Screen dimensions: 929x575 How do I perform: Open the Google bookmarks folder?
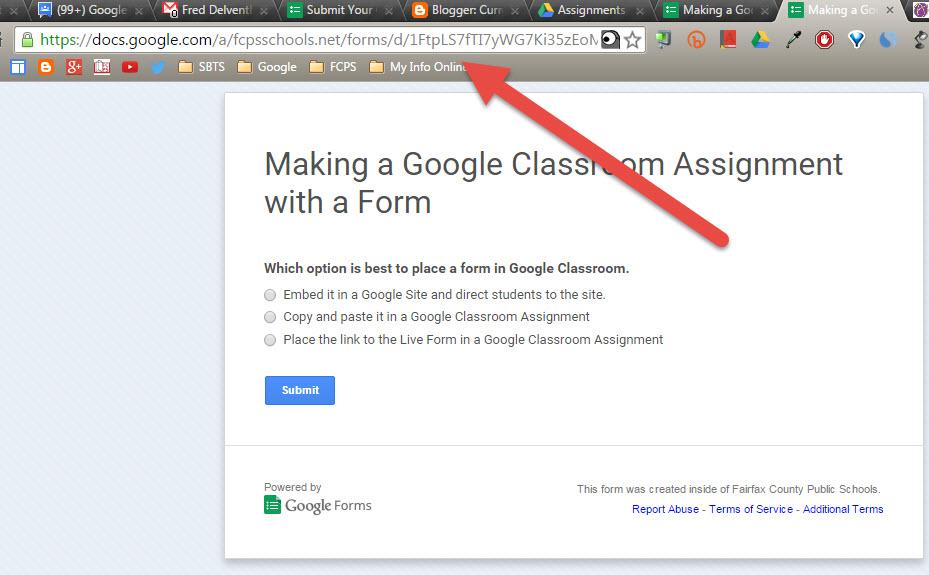[267, 67]
